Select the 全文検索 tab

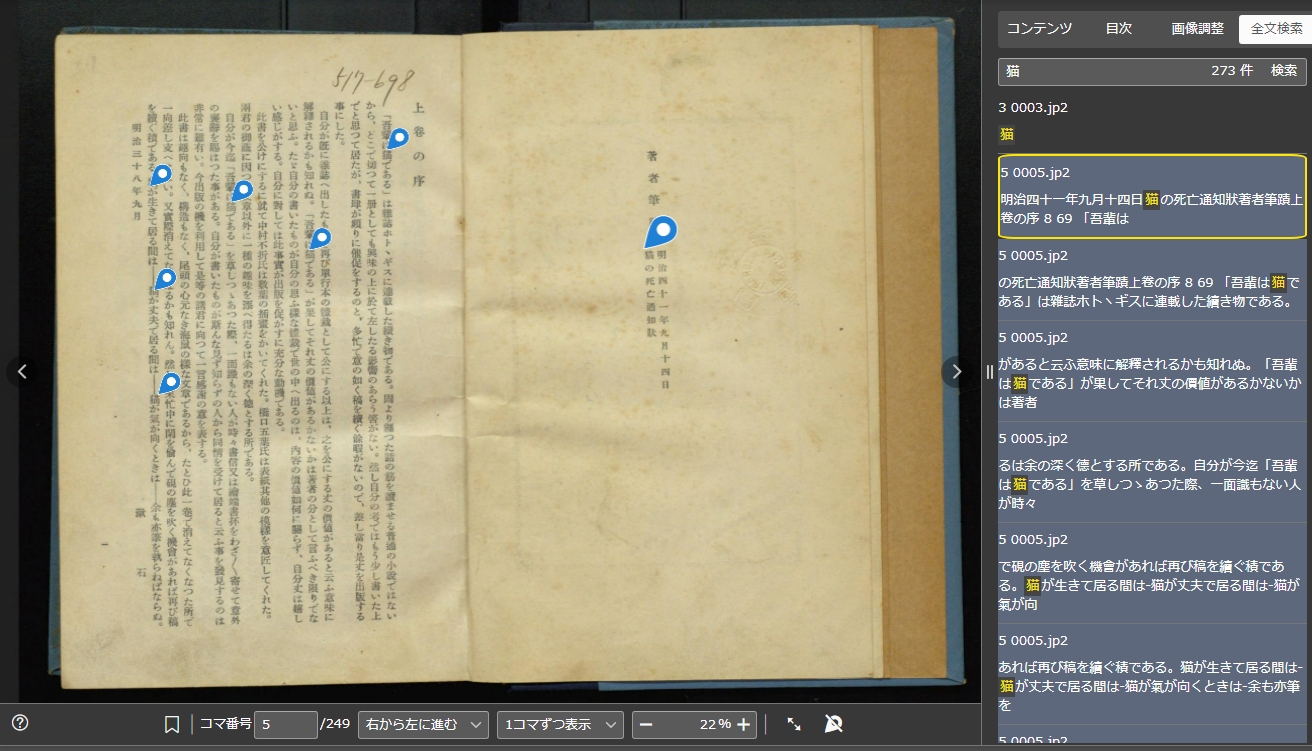(1276, 29)
